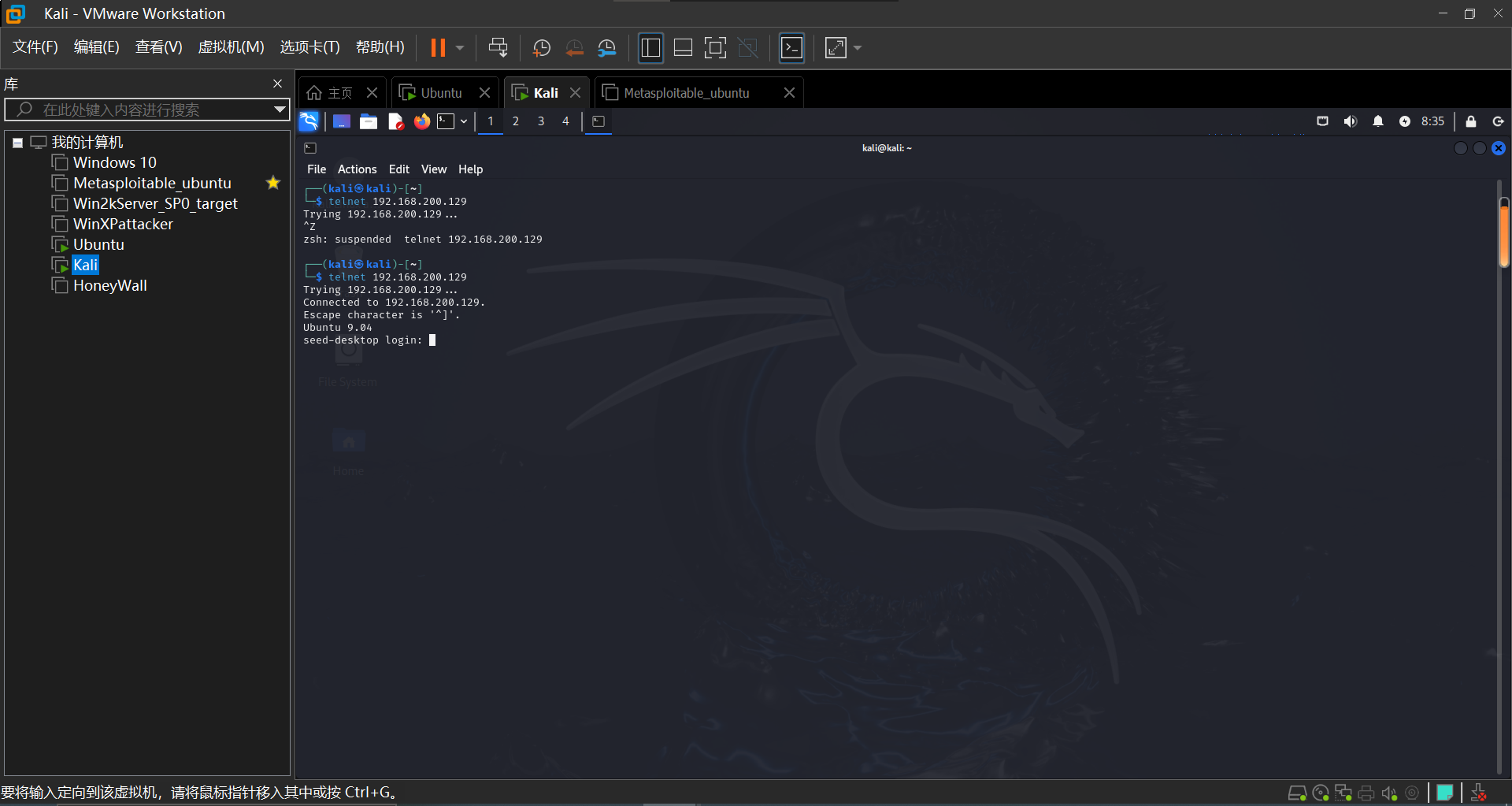Launch the terminal emulator from Kali panel
Screen dimensions: 1512x806
tap(446, 121)
